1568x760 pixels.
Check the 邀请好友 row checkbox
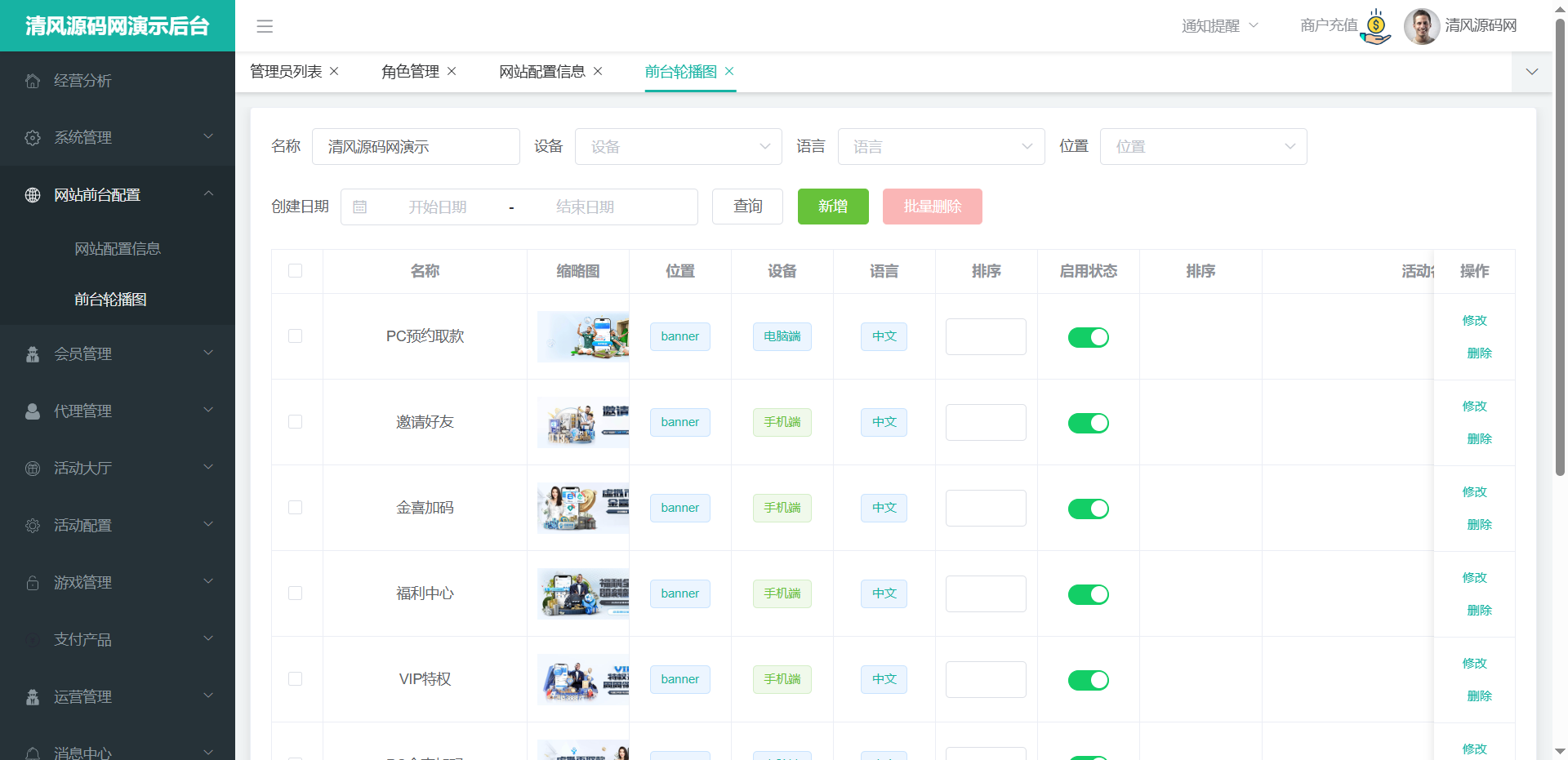[x=295, y=422]
